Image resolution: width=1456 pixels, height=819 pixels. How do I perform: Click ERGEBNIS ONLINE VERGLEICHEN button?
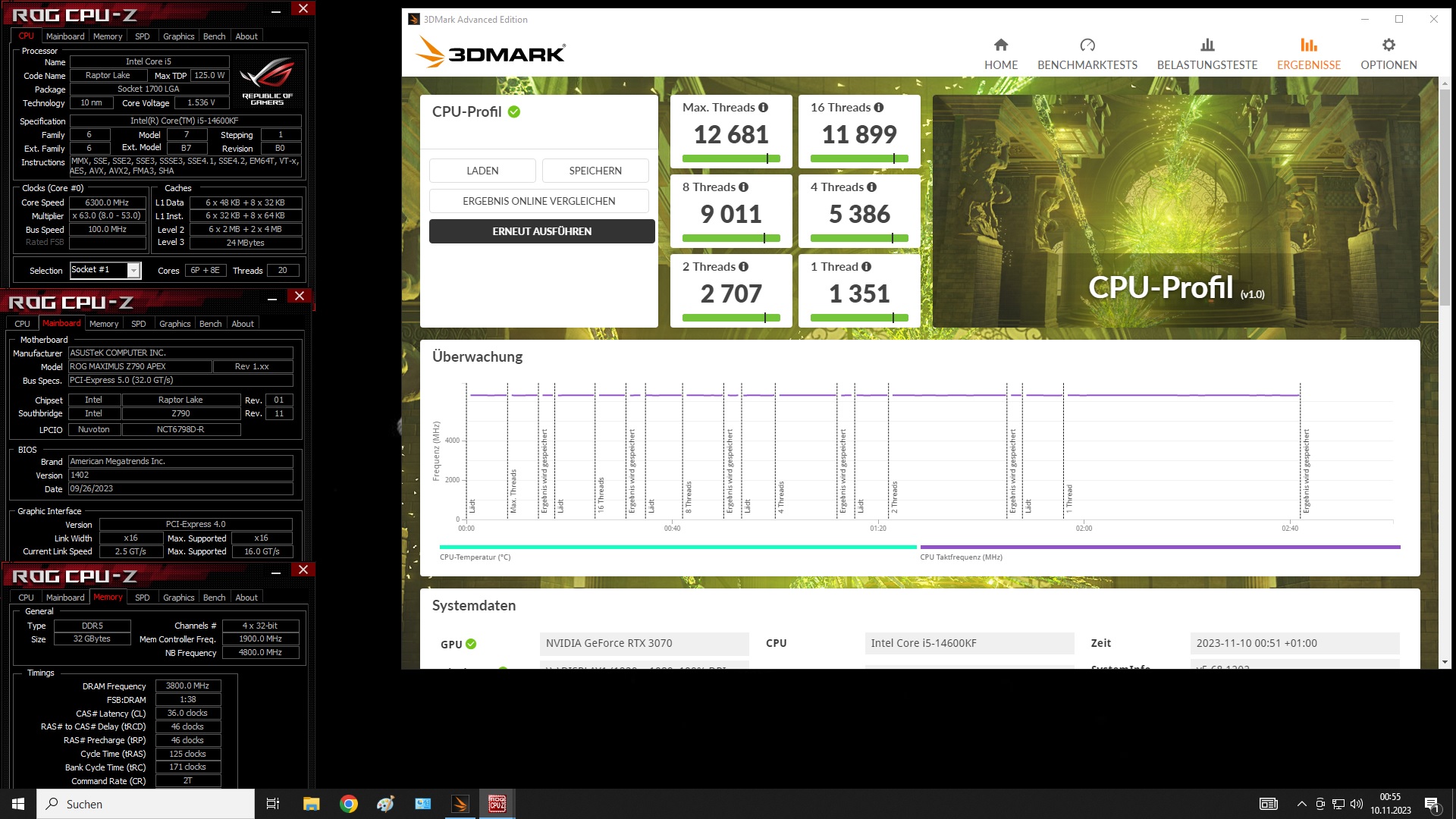point(539,201)
